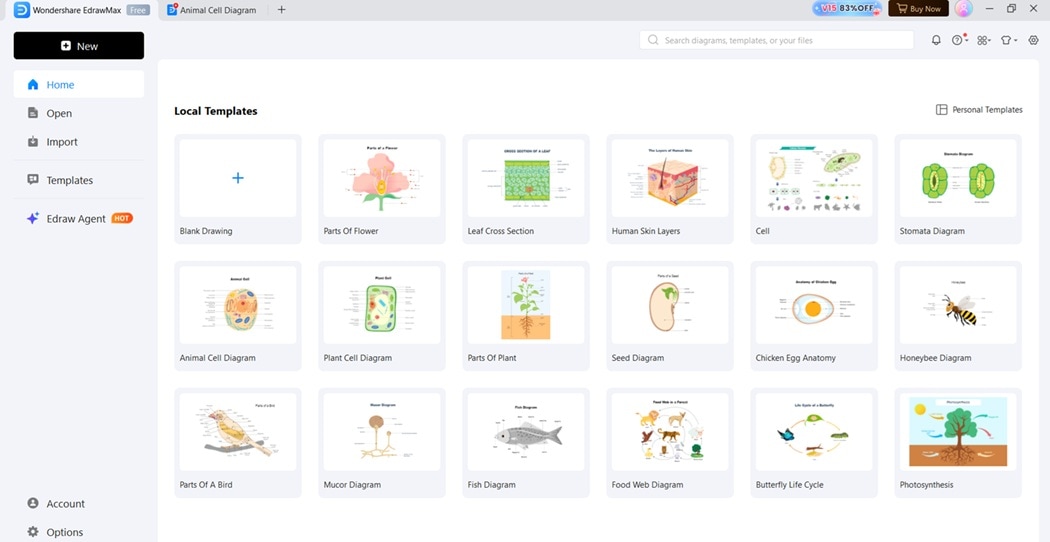Open the Stomata Diagram template

pyautogui.click(x=958, y=189)
